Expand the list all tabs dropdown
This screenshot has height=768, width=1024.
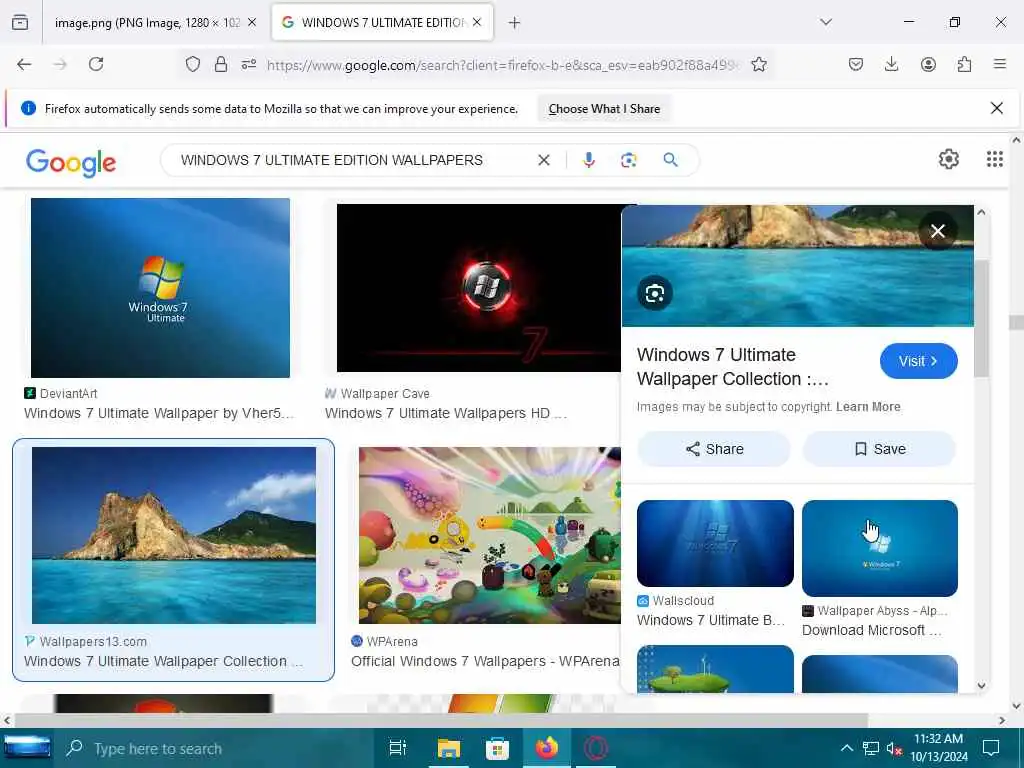(x=826, y=22)
